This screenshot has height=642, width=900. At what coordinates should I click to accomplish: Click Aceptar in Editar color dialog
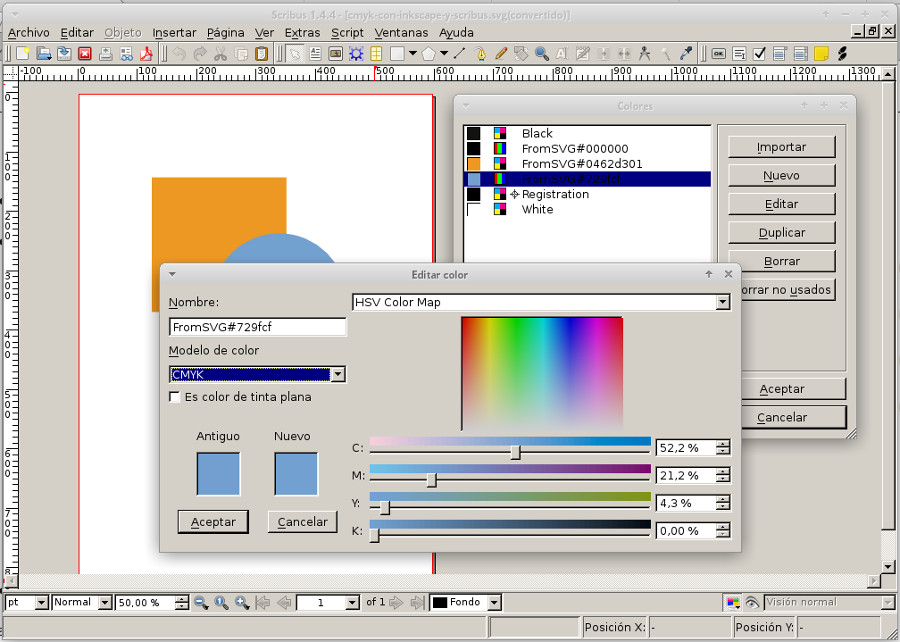click(x=213, y=522)
